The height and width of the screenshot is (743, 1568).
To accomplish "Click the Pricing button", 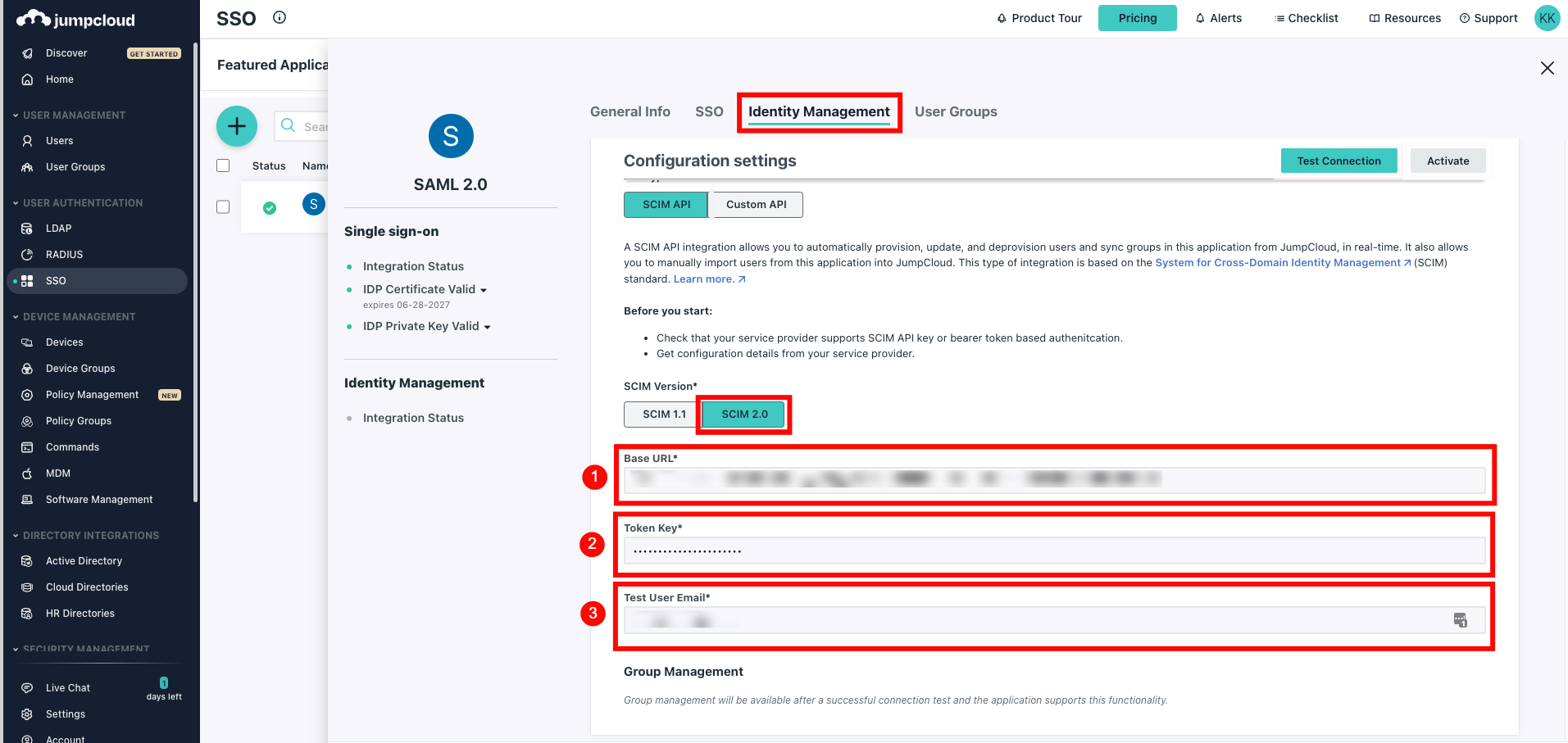I will coord(1138,18).
